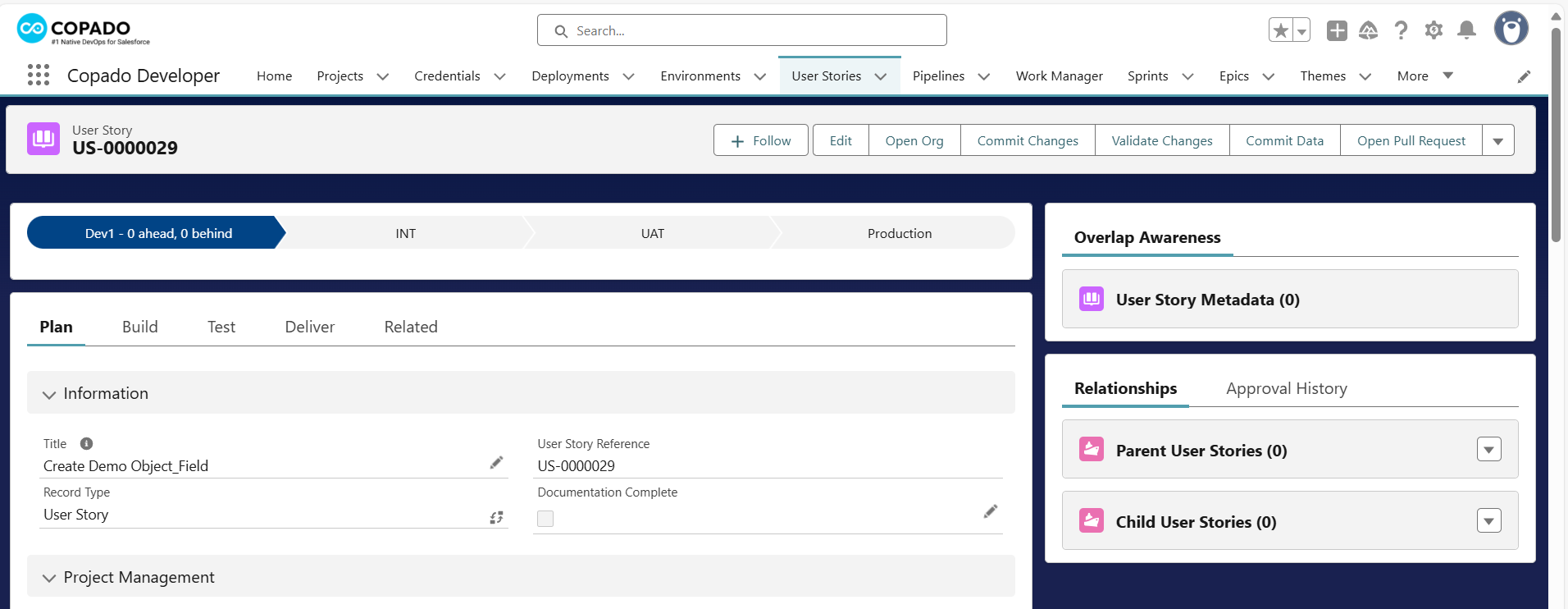The image size is (1568, 609).
Task: Open the Work Manager nav item
Action: click(x=1059, y=76)
